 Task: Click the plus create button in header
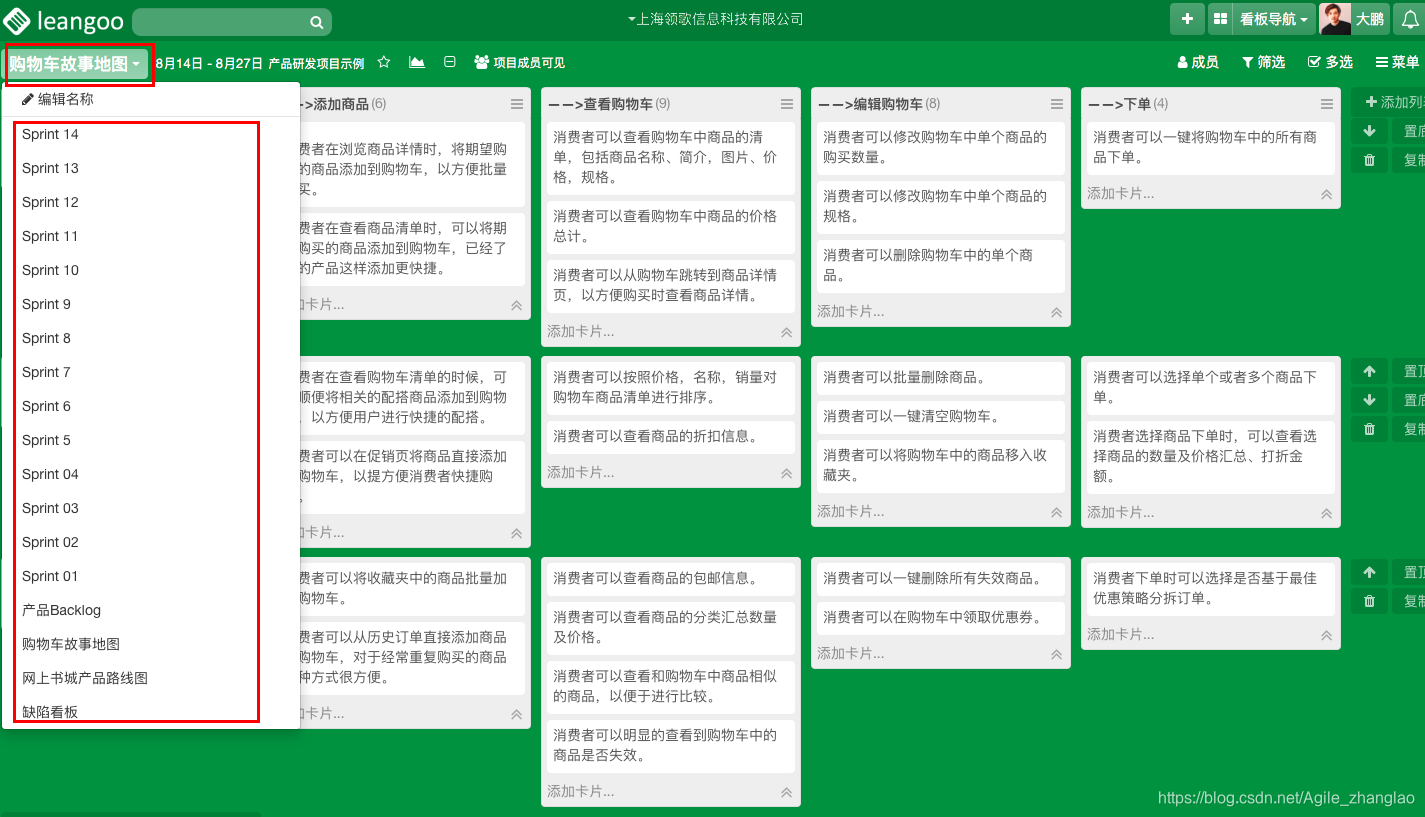pyautogui.click(x=1187, y=19)
